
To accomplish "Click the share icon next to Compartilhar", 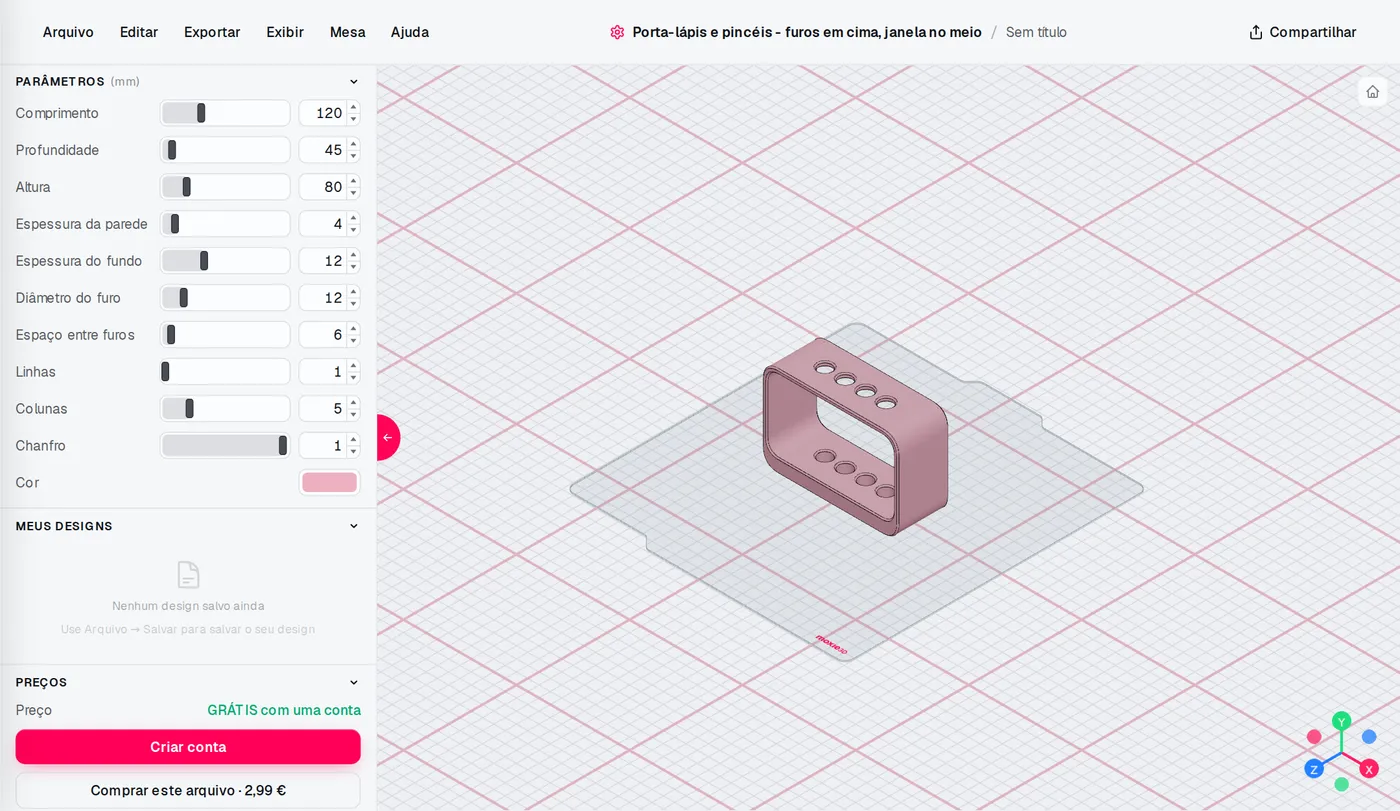I will click(x=1256, y=32).
